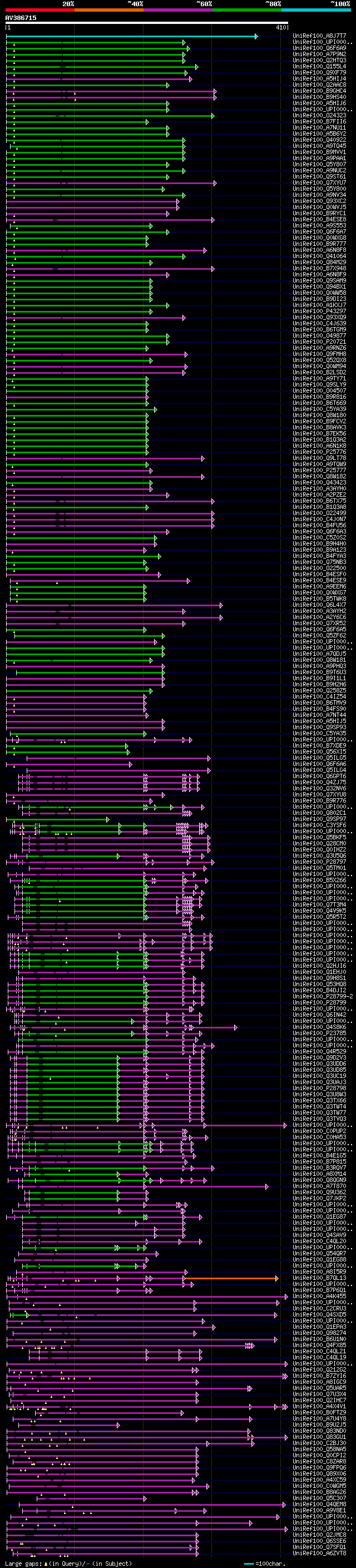
Task: Select hit UniRef100_A9PAA1
Action: coord(319,157)
